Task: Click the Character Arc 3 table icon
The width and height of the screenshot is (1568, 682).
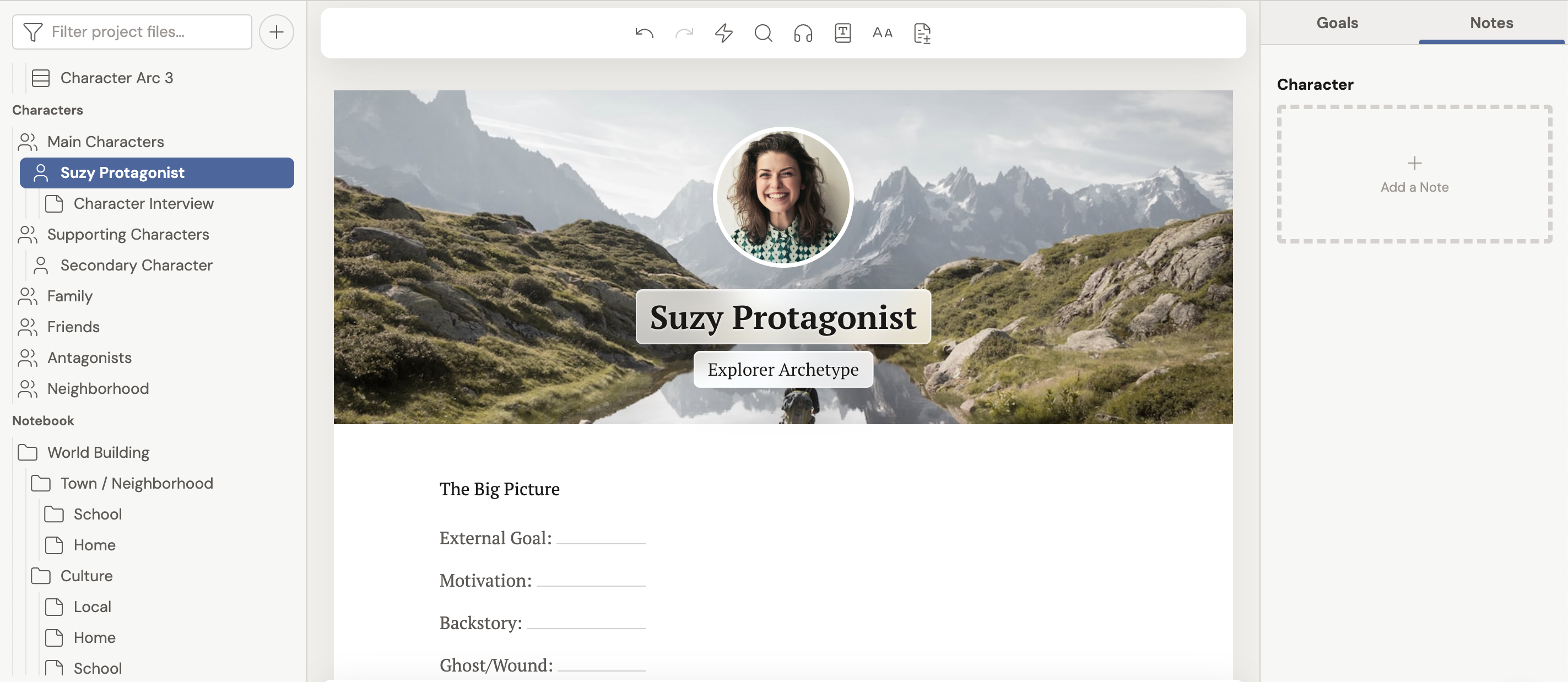Action: coord(41,78)
